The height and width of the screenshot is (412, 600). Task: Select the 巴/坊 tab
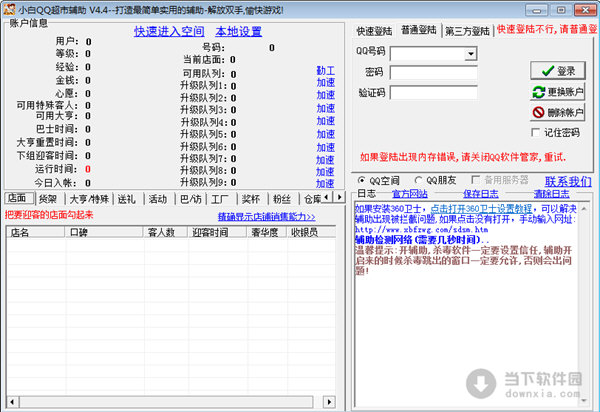pos(190,199)
